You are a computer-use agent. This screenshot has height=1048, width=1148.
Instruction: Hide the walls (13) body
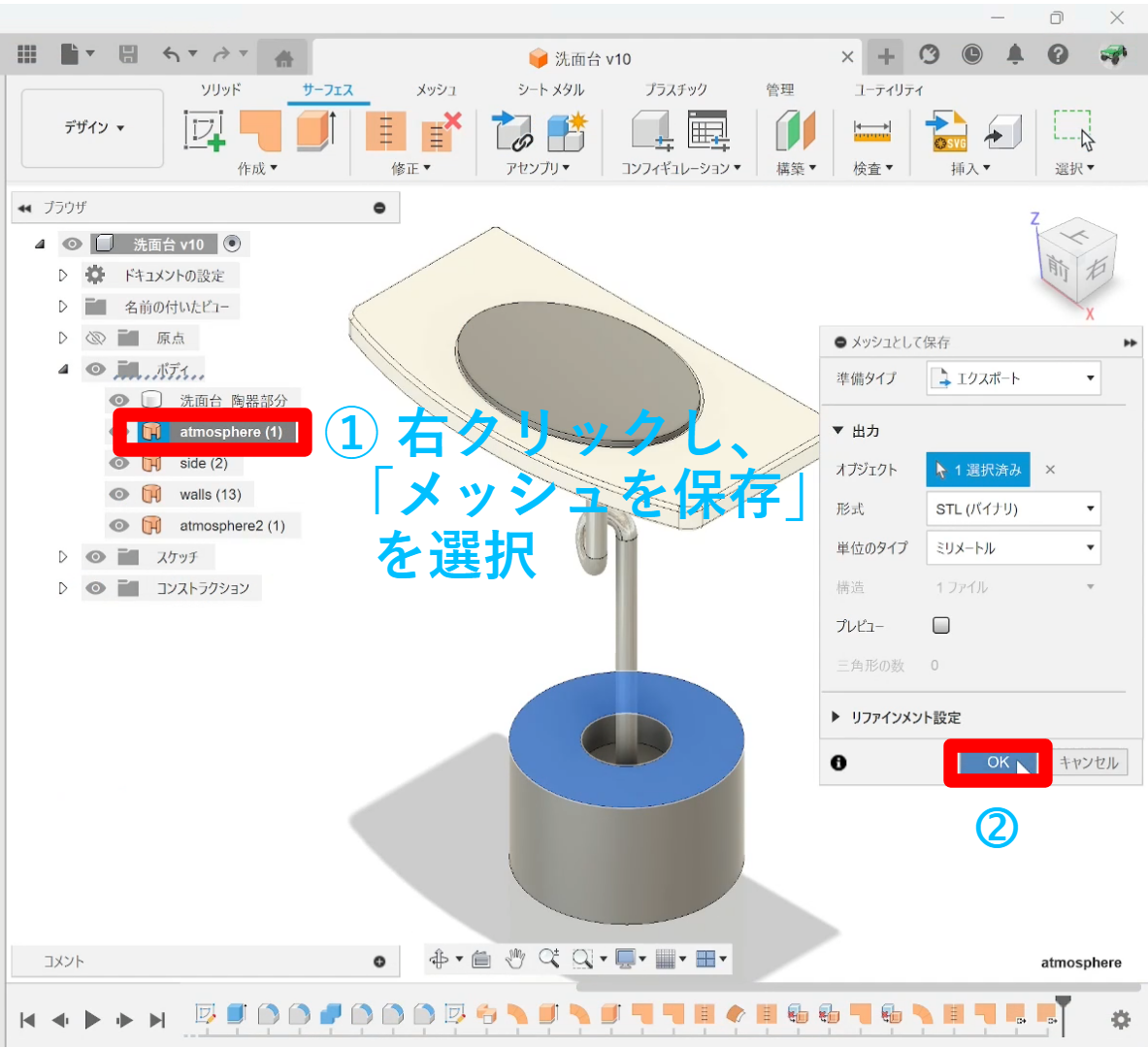point(119,494)
